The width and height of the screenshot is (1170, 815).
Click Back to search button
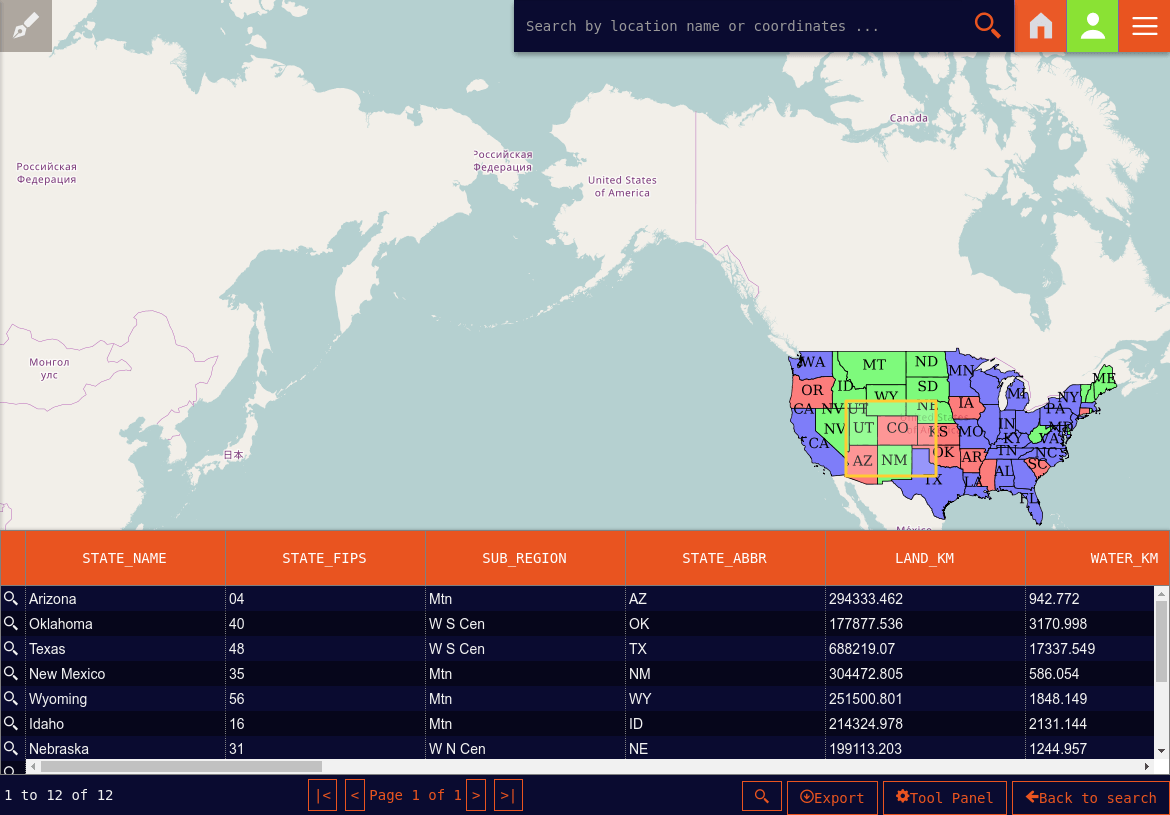click(x=1091, y=797)
